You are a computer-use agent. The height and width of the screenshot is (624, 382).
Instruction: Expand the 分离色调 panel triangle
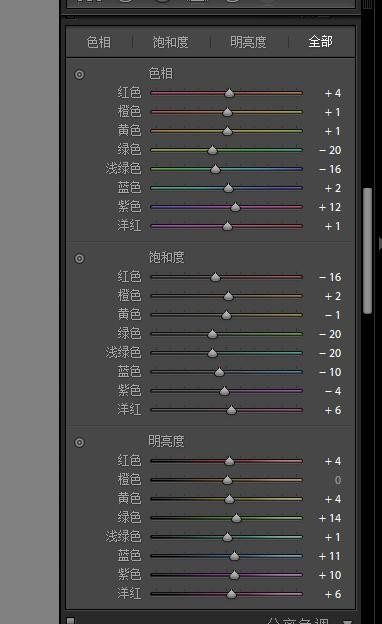[347, 621]
